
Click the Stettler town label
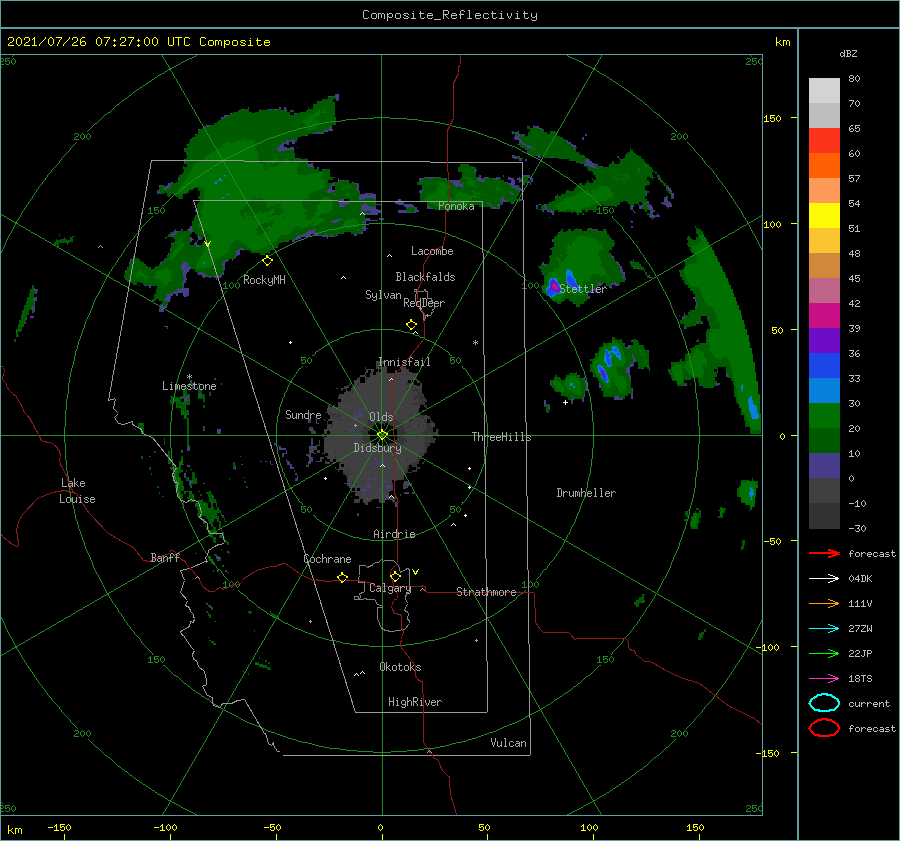coord(583,289)
